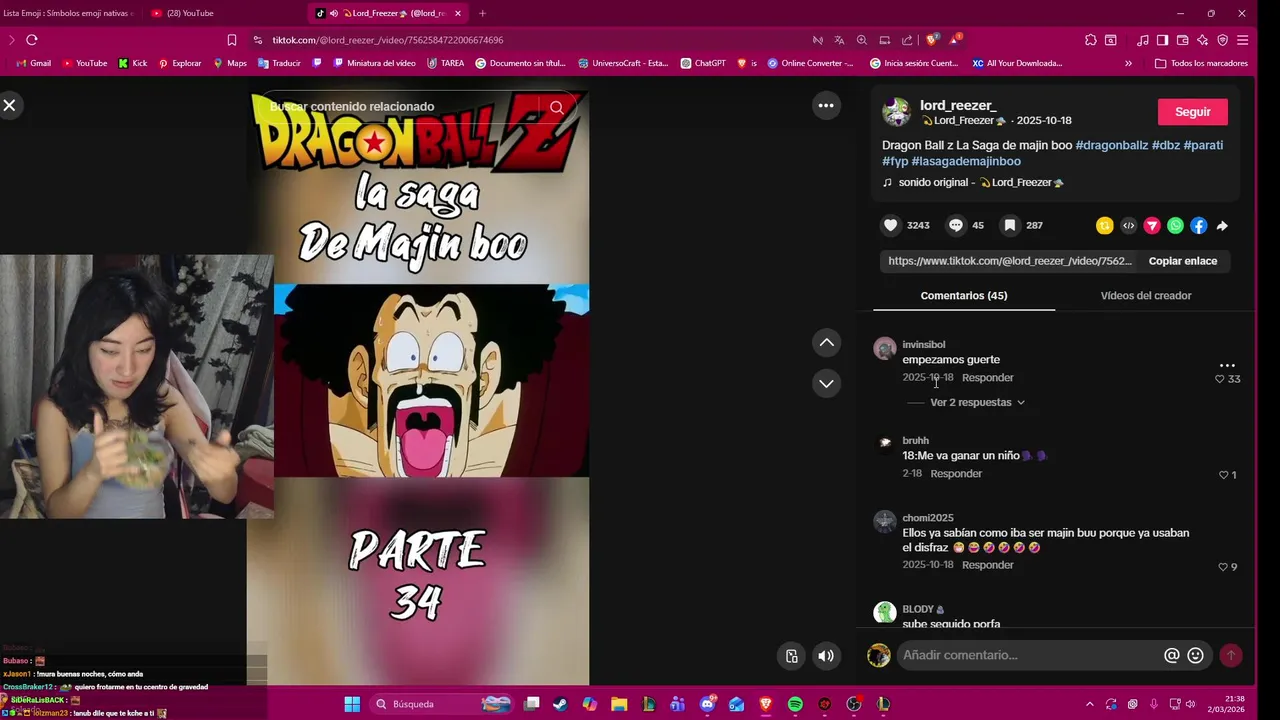Insert a mention with the @ icon
The height and width of the screenshot is (720, 1280).
(x=1172, y=656)
